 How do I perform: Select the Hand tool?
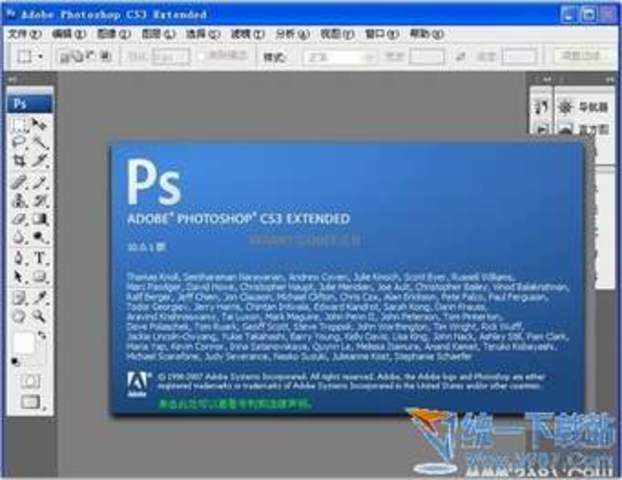click(18, 316)
